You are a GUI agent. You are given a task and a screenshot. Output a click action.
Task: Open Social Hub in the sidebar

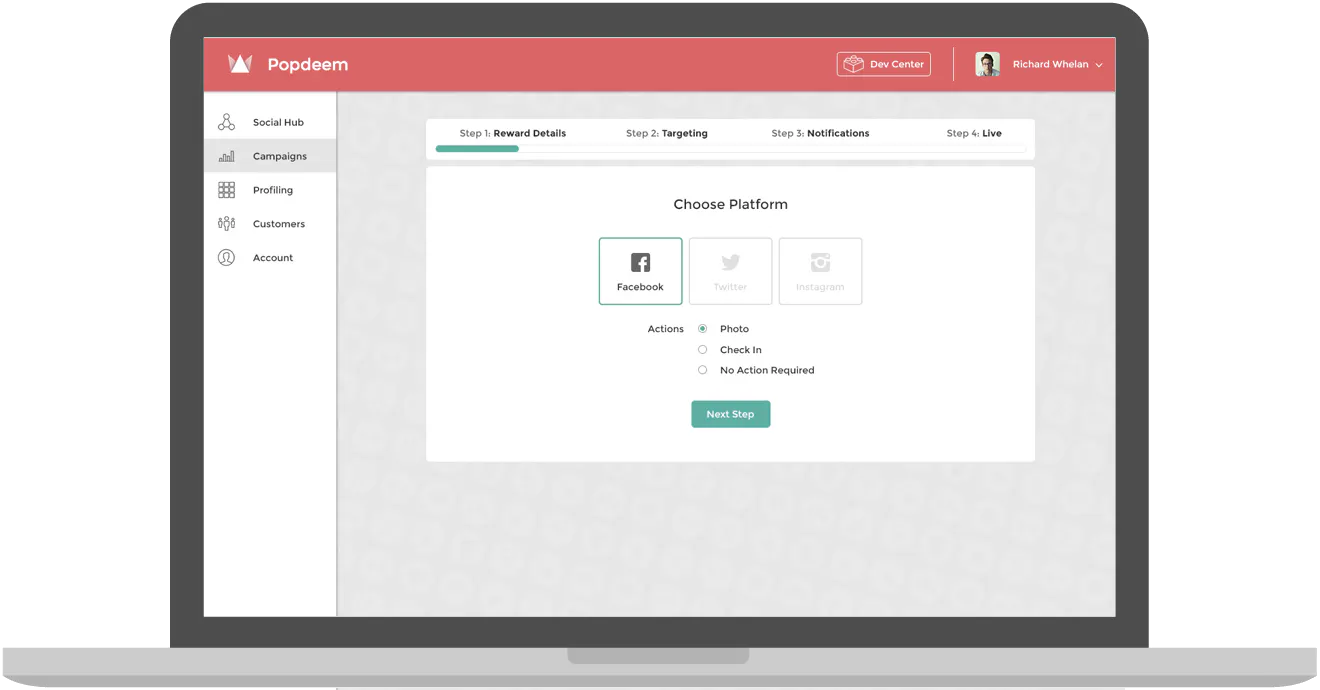pyautogui.click(x=270, y=122)
